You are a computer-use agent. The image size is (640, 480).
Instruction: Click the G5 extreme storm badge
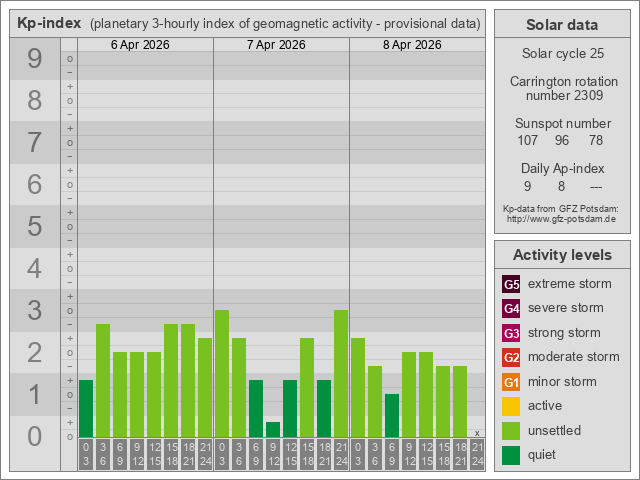pyautogui.click(x=511, y=284)
